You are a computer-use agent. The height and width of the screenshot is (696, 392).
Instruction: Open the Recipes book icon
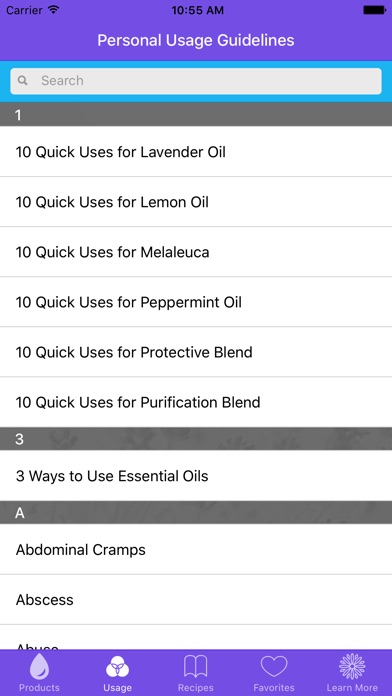click(196, 667)
